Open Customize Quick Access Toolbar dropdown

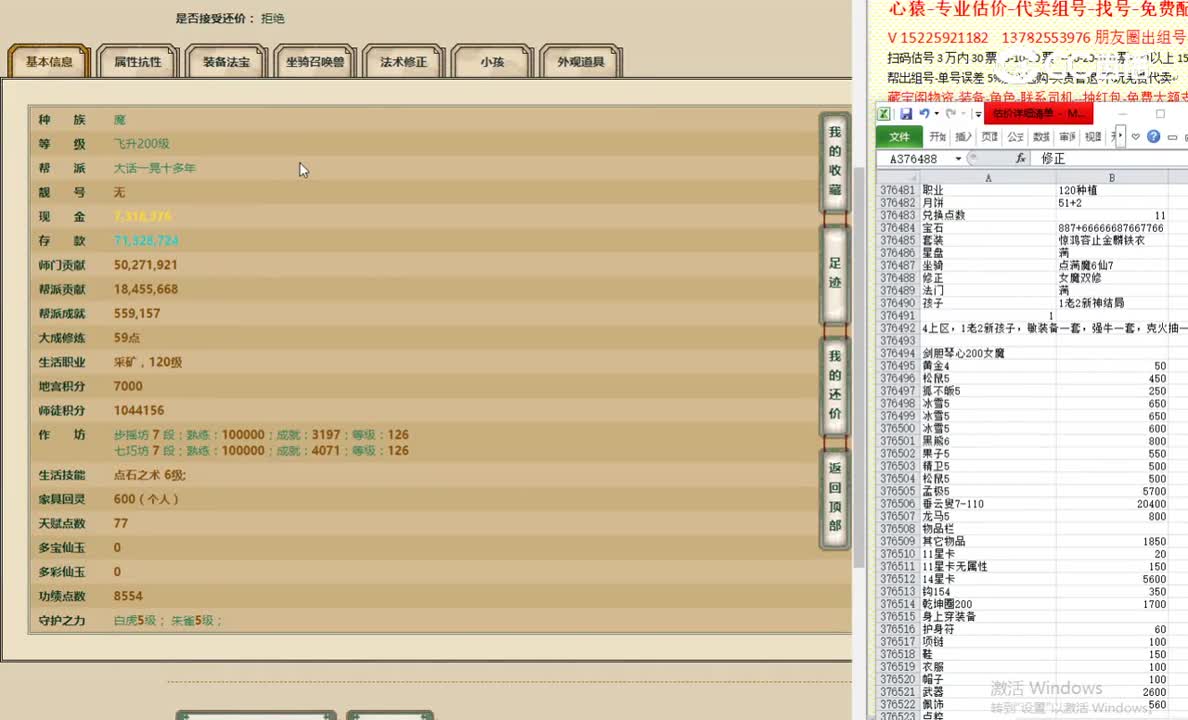coord(977,114)
